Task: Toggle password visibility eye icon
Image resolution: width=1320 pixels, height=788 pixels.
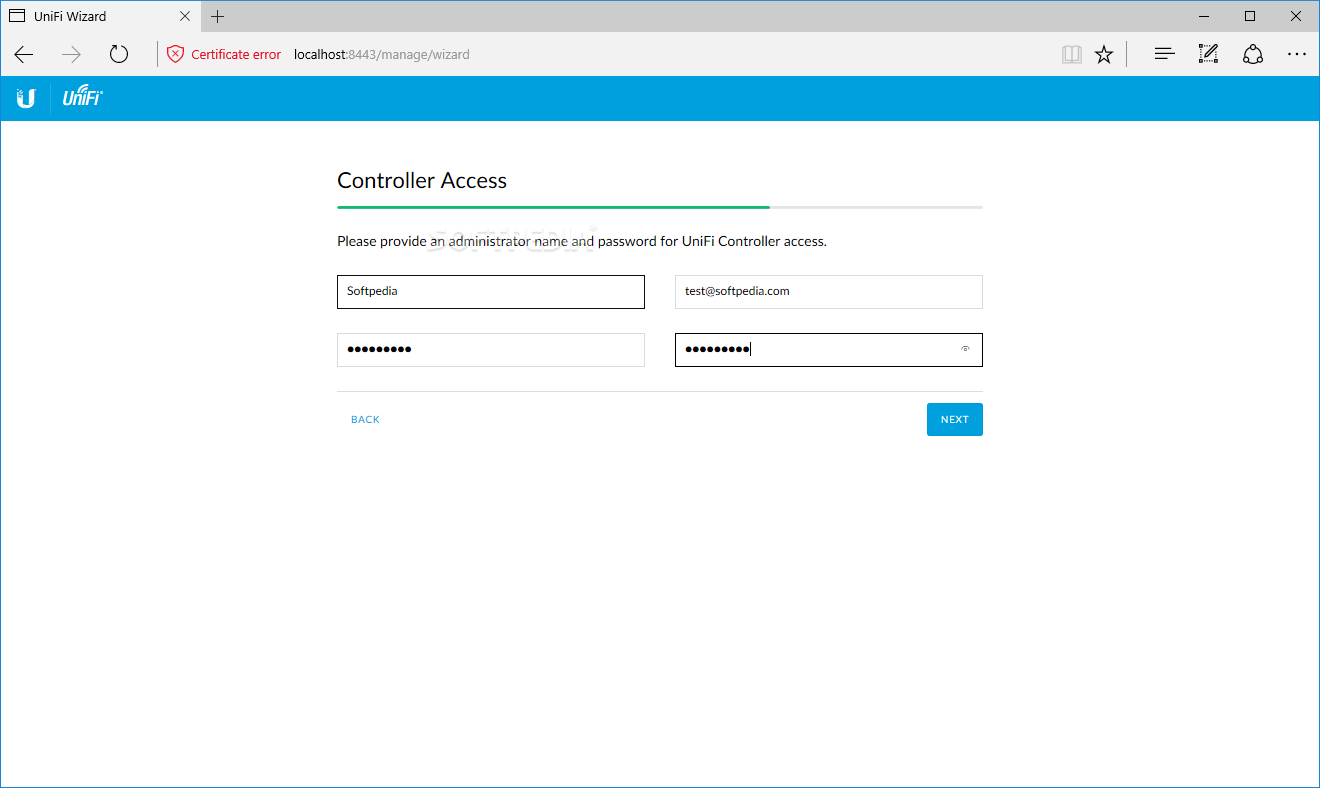Action: (965, 349)
